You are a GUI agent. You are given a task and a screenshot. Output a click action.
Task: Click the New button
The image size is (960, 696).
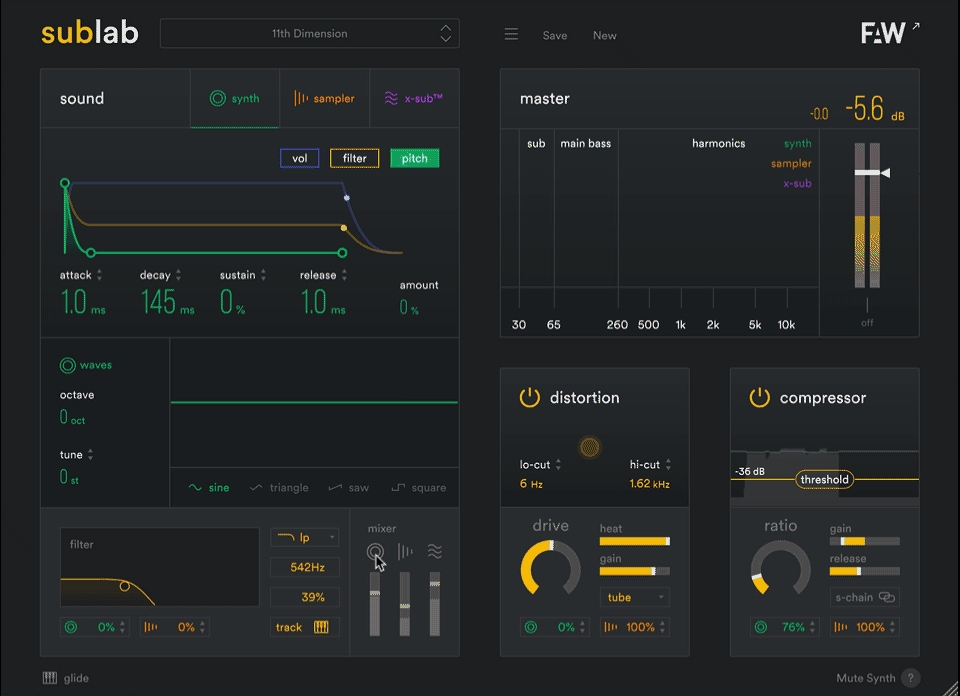tap(604, 36)
